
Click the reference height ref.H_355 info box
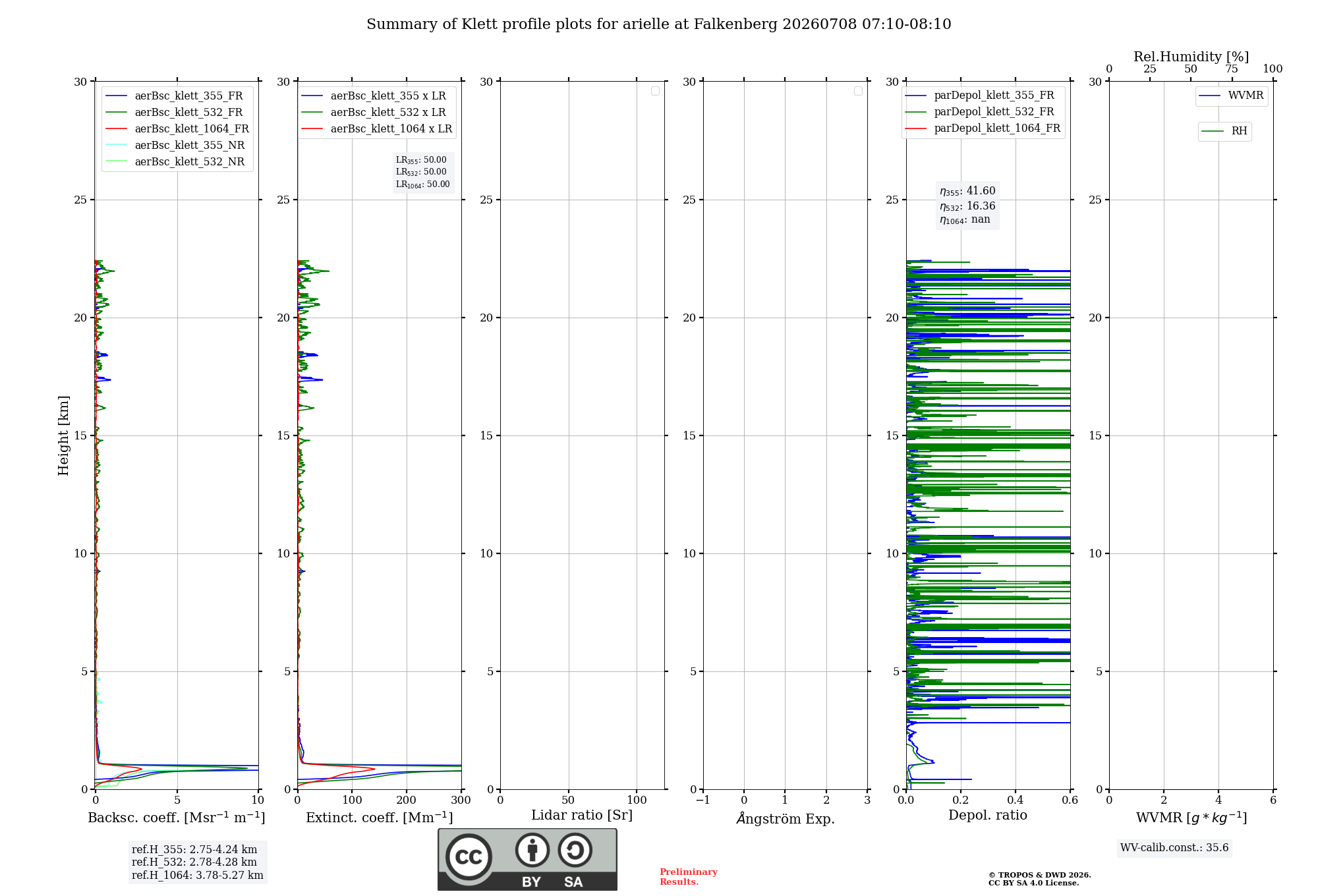coord(198,862)
